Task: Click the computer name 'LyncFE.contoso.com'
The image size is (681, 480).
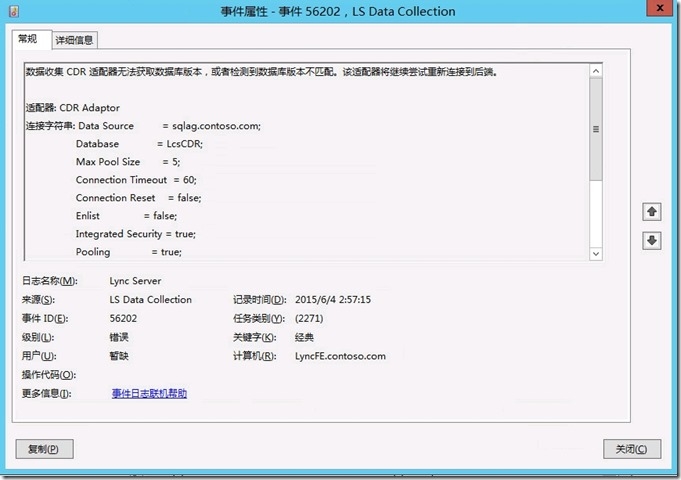Action: [x=340, y=356]
